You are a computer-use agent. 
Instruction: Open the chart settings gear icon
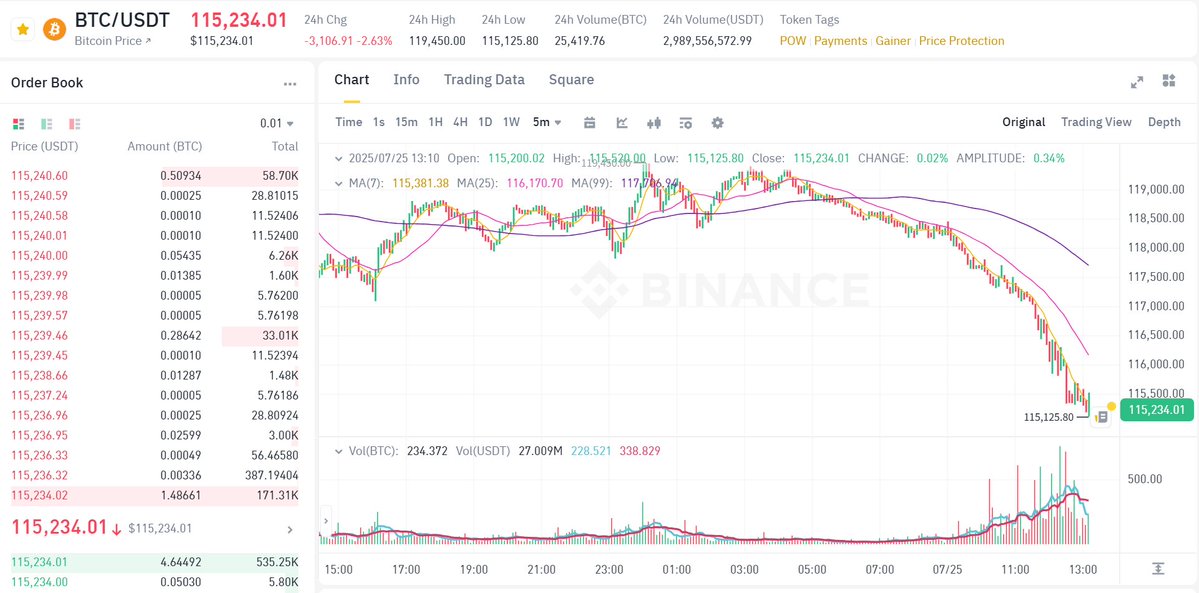pyautogui.click(x=717, y=122)
